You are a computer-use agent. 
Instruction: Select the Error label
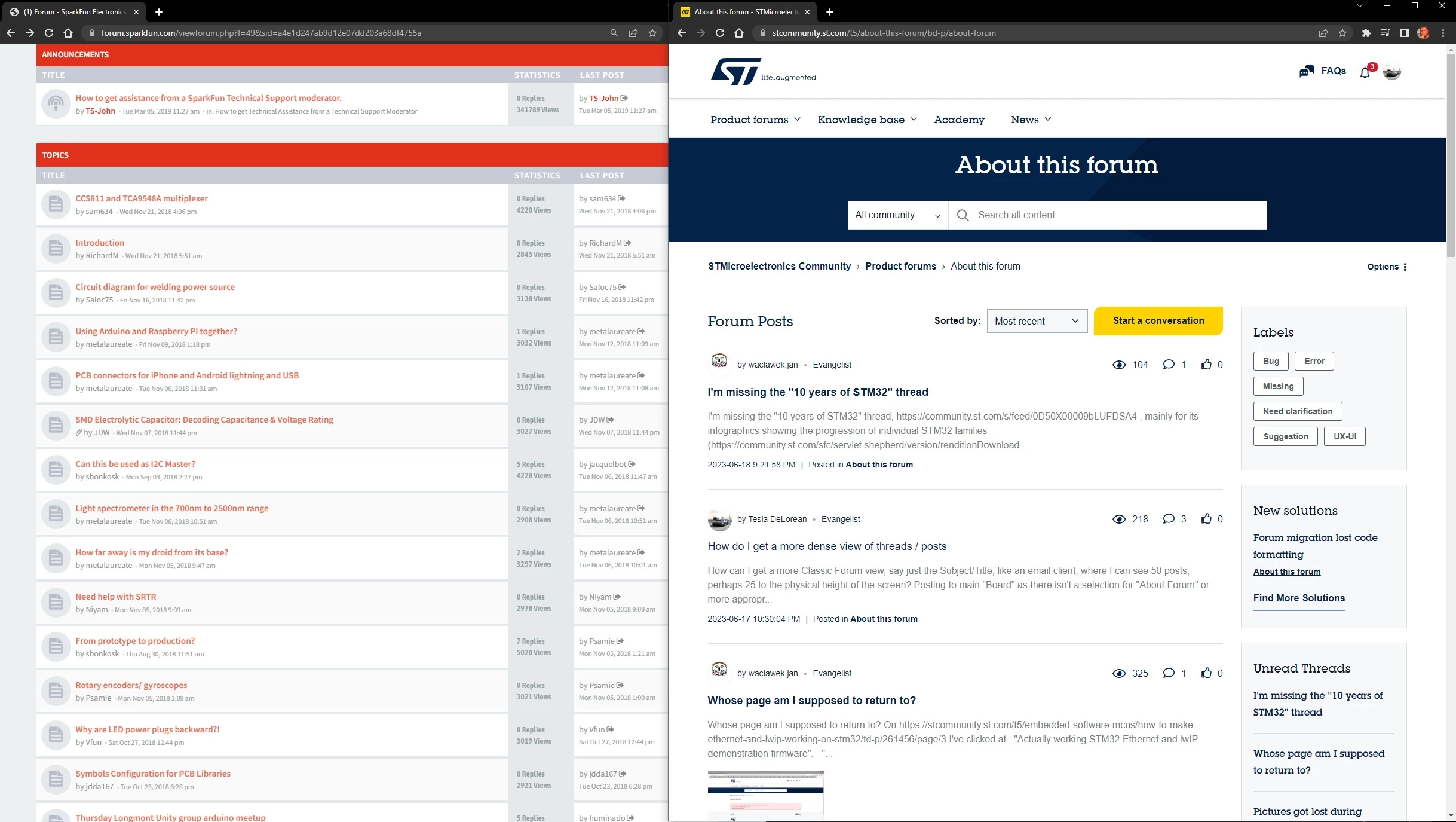point(1314,361)
